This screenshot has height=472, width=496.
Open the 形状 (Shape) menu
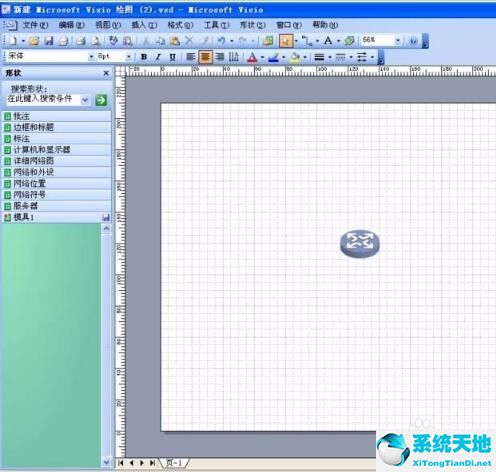coord(253,25)
